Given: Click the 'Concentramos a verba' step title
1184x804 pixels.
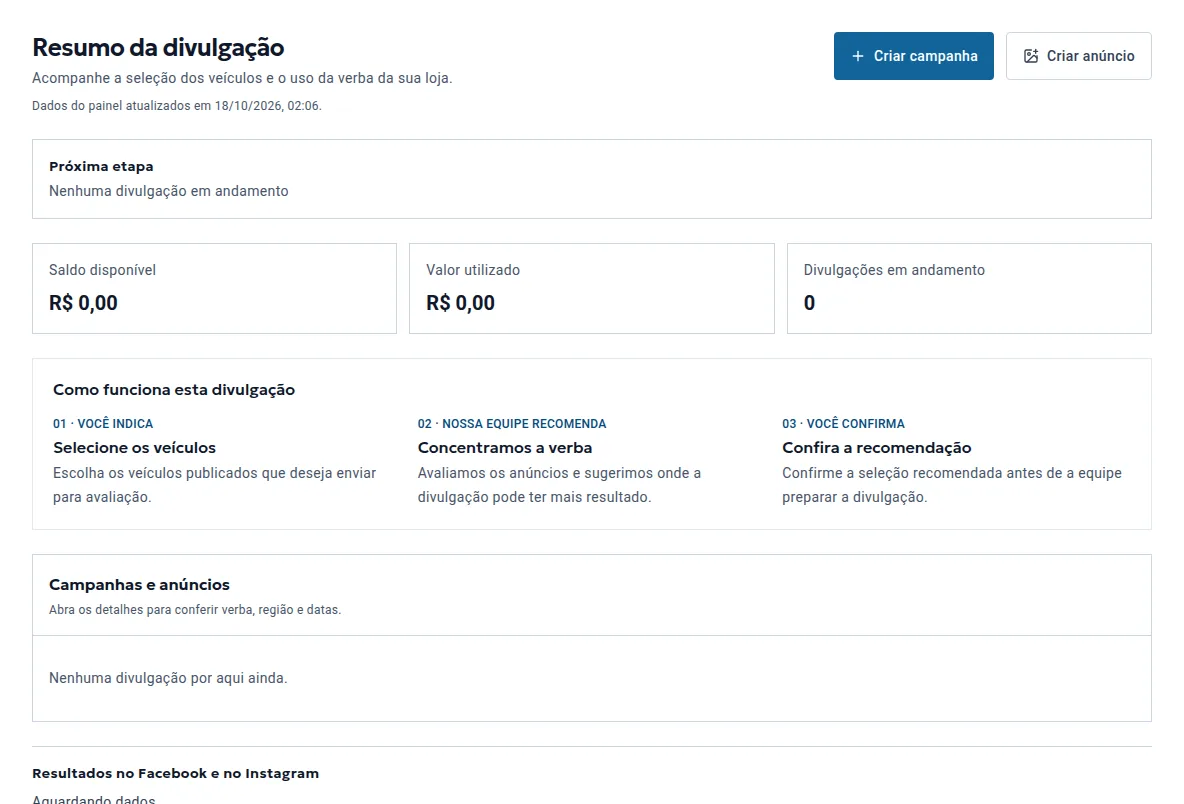Looking at the screenshot, I should [x=504, y=448].
